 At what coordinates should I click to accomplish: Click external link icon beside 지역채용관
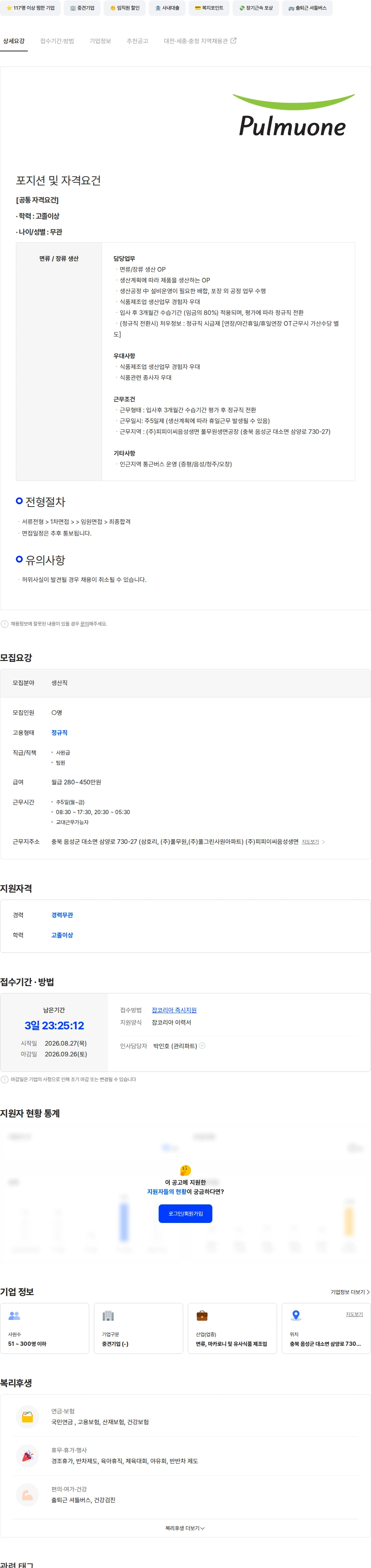(x=233, y=41)
